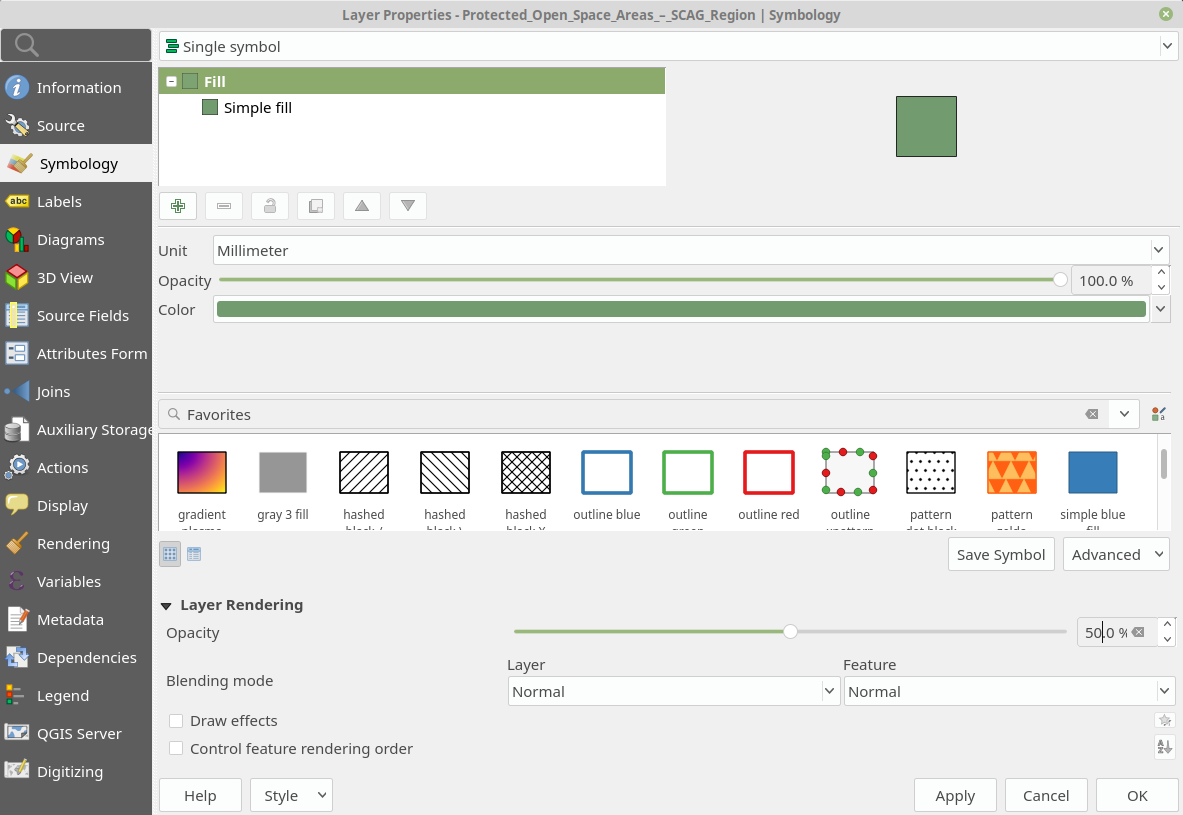Switch symbol list to icon grid view
Screen dimensions: 1183x815
(x=171, y=555)
